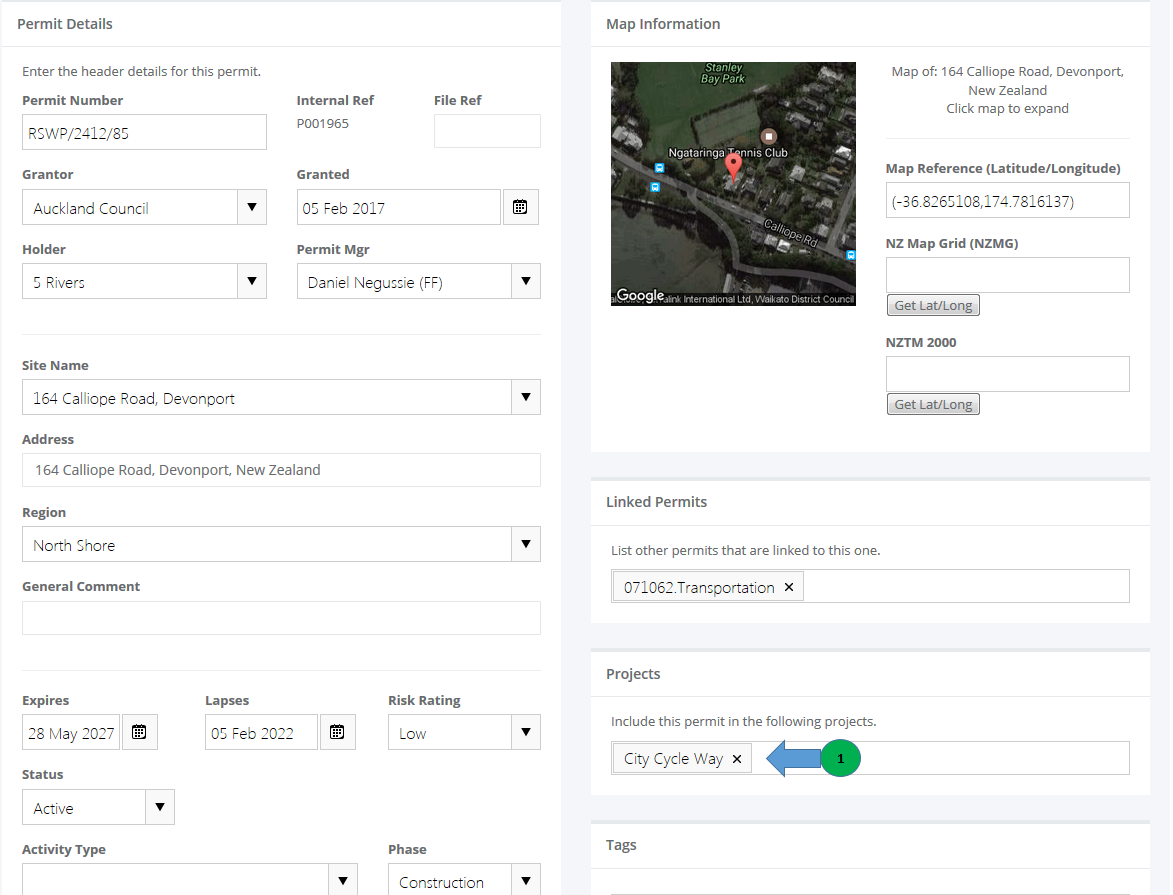The height and width of the screenshot is (895, 1173).
Task: Open the Lapses date calendar icon
Action: pos(337,731)
